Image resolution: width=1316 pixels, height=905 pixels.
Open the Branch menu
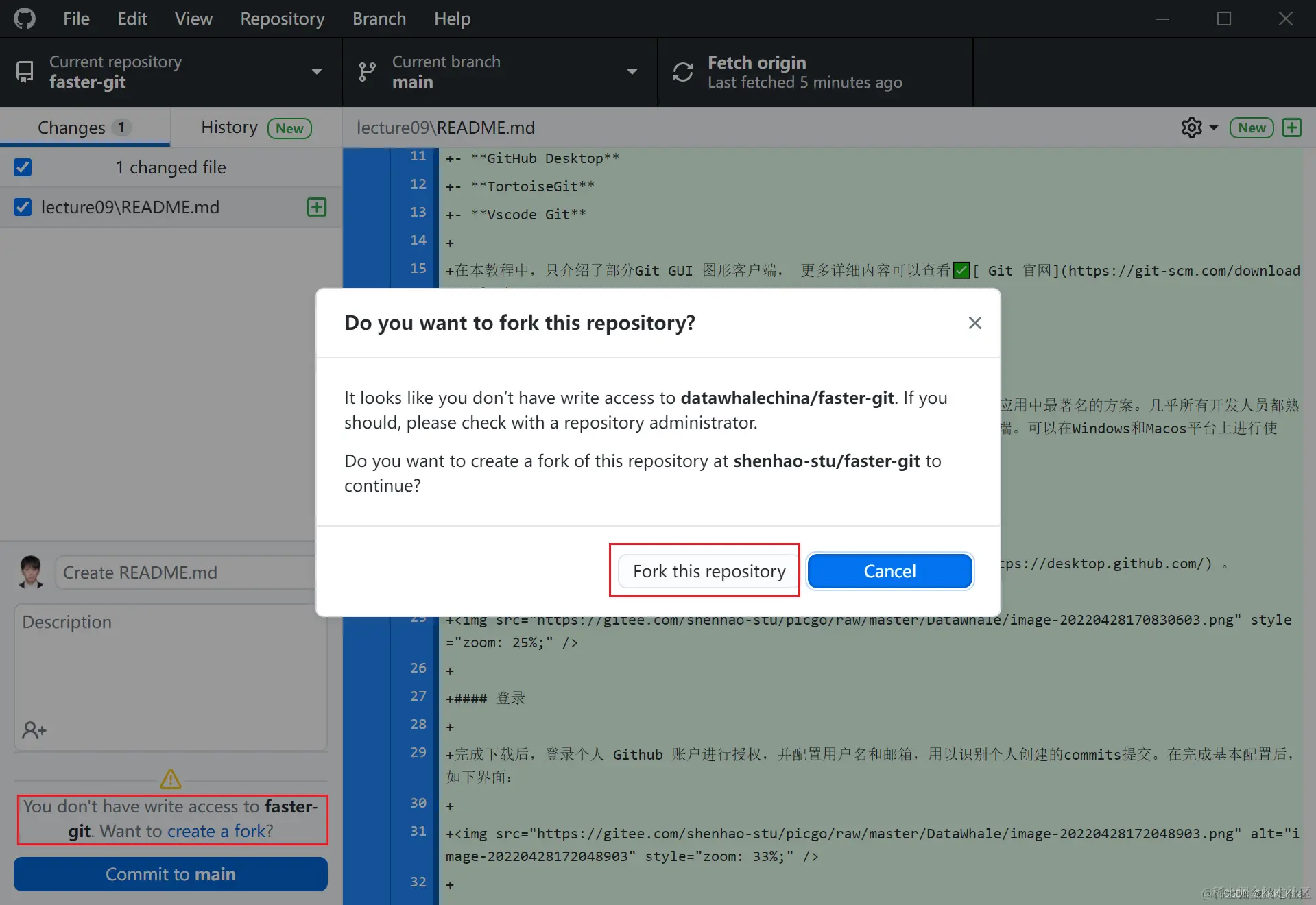pyautogui.click(x=379, y=19)
